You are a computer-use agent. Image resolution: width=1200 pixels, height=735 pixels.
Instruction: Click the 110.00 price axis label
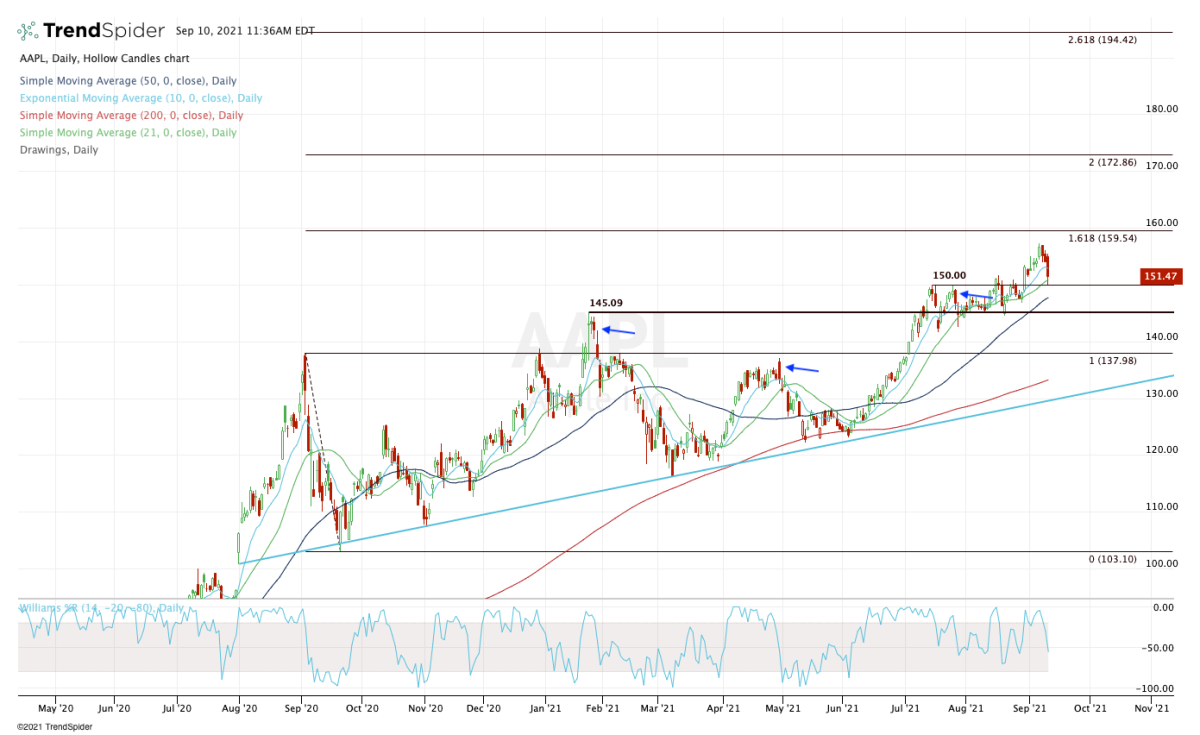pyautogui.click(x=1163, y=507)
